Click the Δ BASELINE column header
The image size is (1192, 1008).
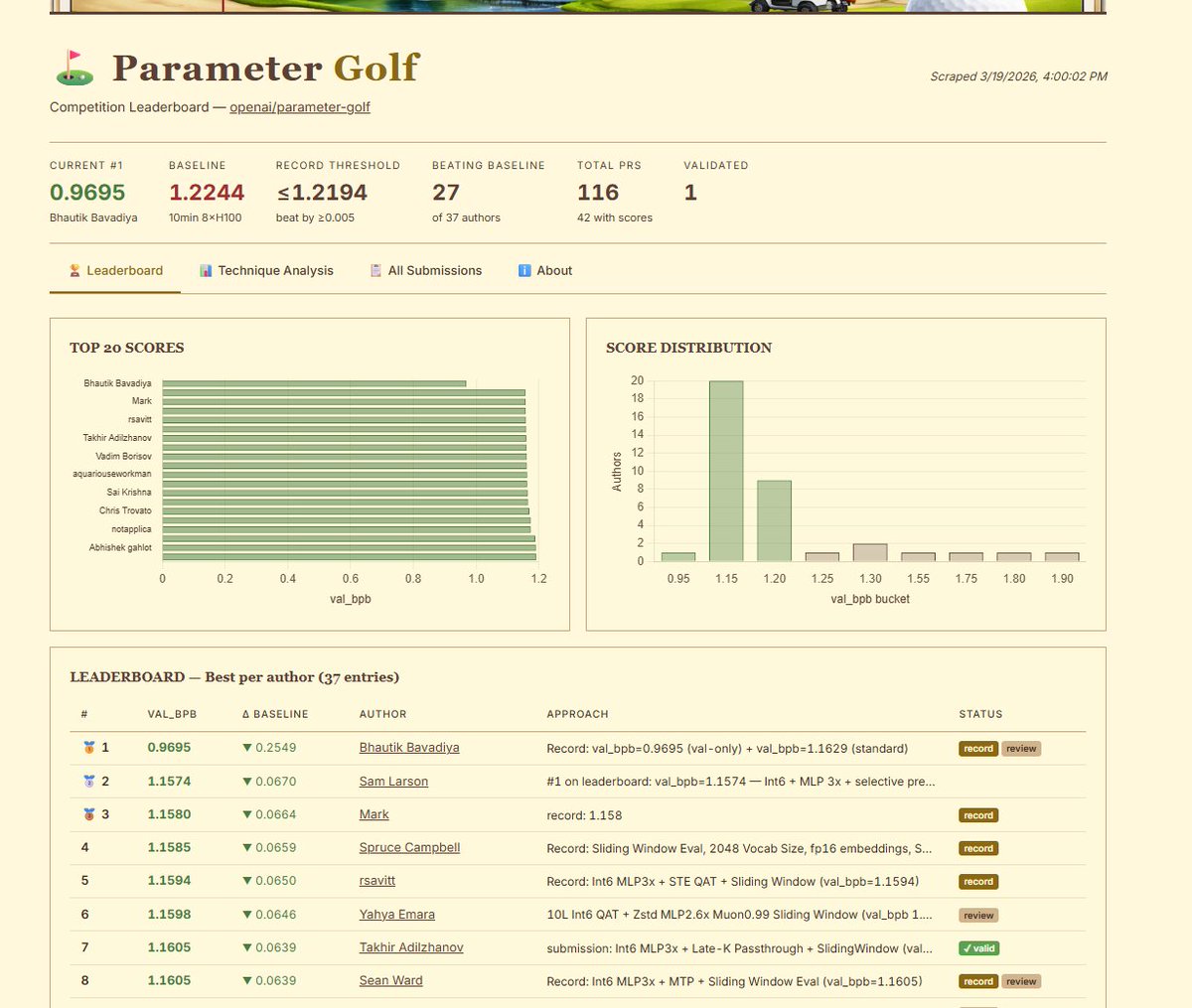pos(275,714)
